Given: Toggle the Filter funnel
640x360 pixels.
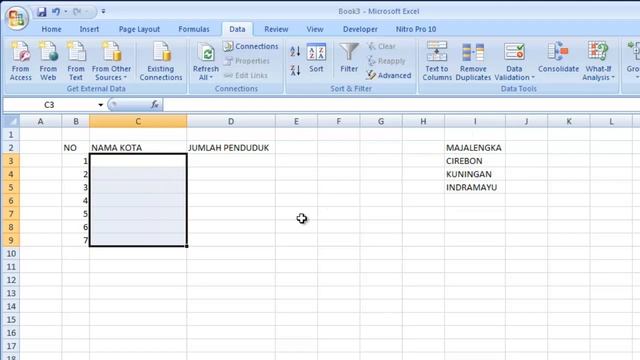Looking at the screenshot, I should 349,58.
